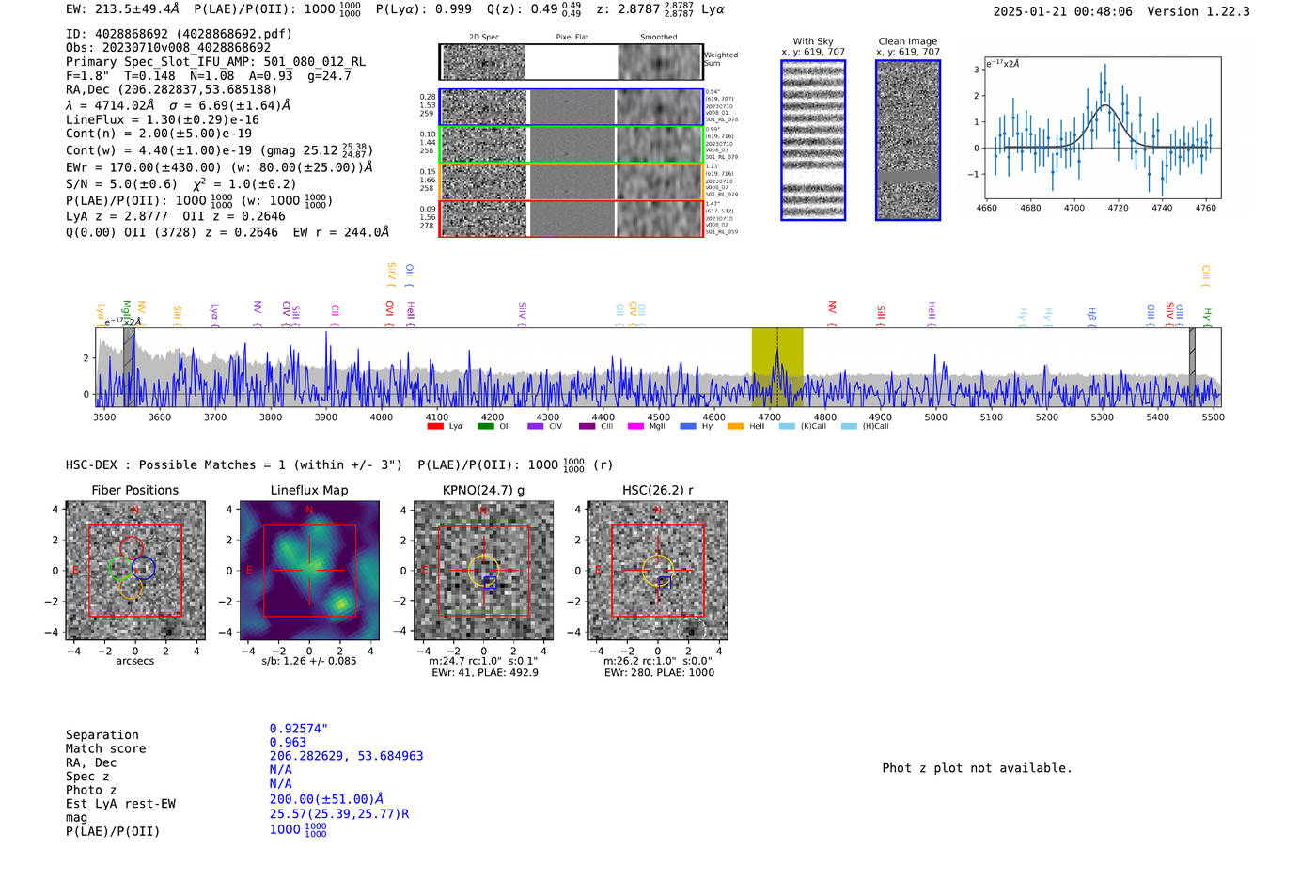Click the timestamp '2025-01-21 00:48:06'
Screen dimensions: 1316x896
tap(1063, 11)
